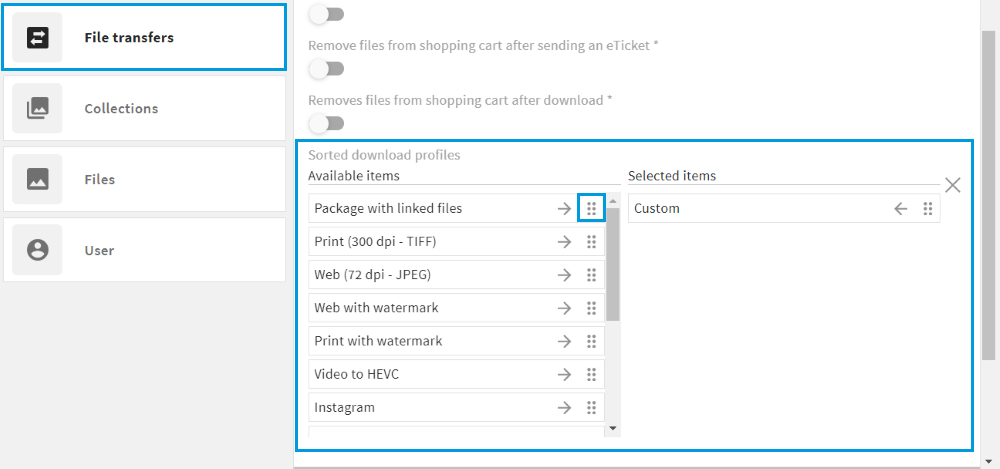Screen dimensions: 1000x469
Task: Click right arrow for Print (300 dpi - TIFF)
Action: coord(564,242)
